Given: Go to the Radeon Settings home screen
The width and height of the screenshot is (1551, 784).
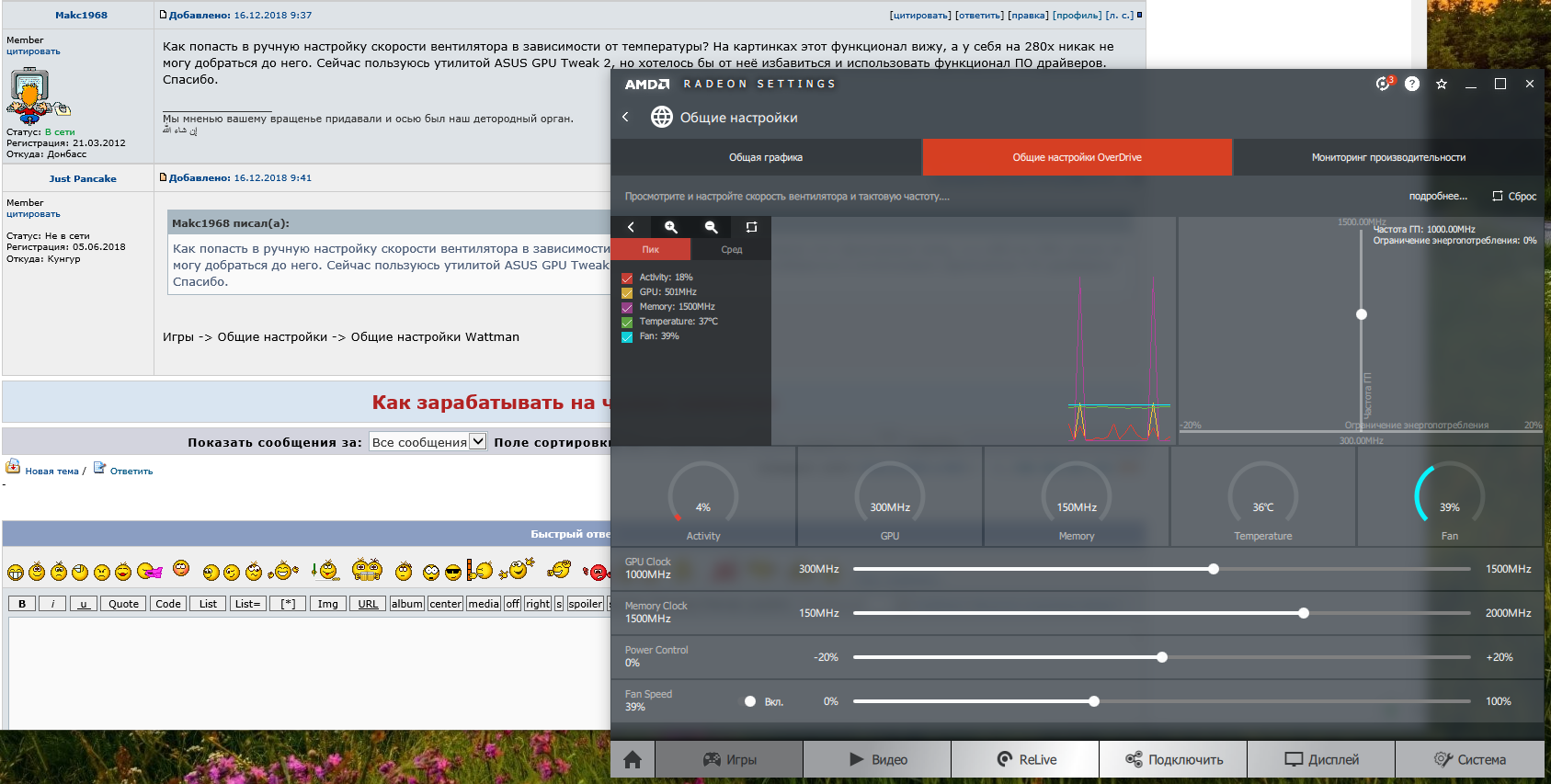Looking at the screenshot, I should [x=633, y=759].
